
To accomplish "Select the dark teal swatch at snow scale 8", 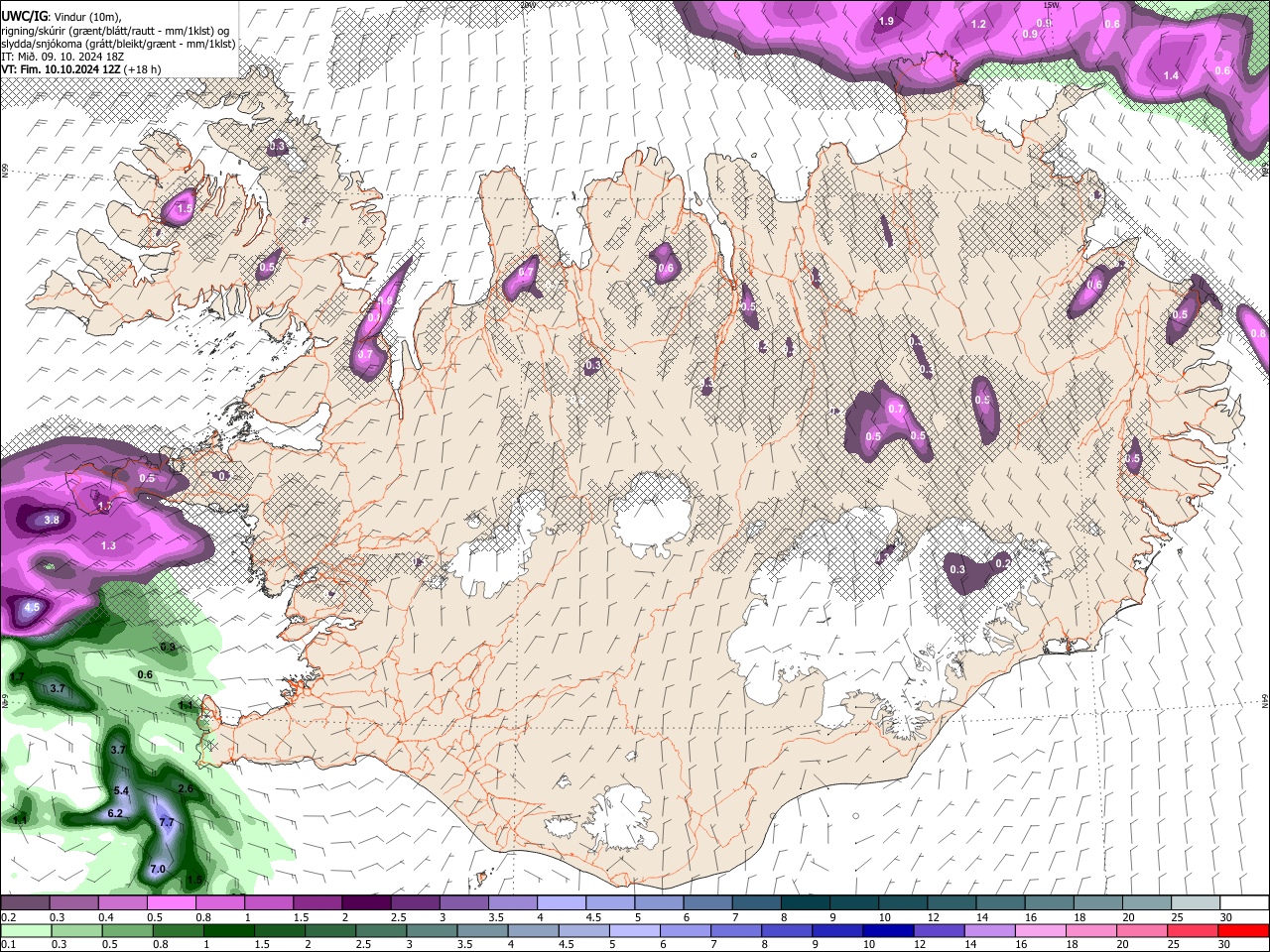I will (x=806, y=903).
